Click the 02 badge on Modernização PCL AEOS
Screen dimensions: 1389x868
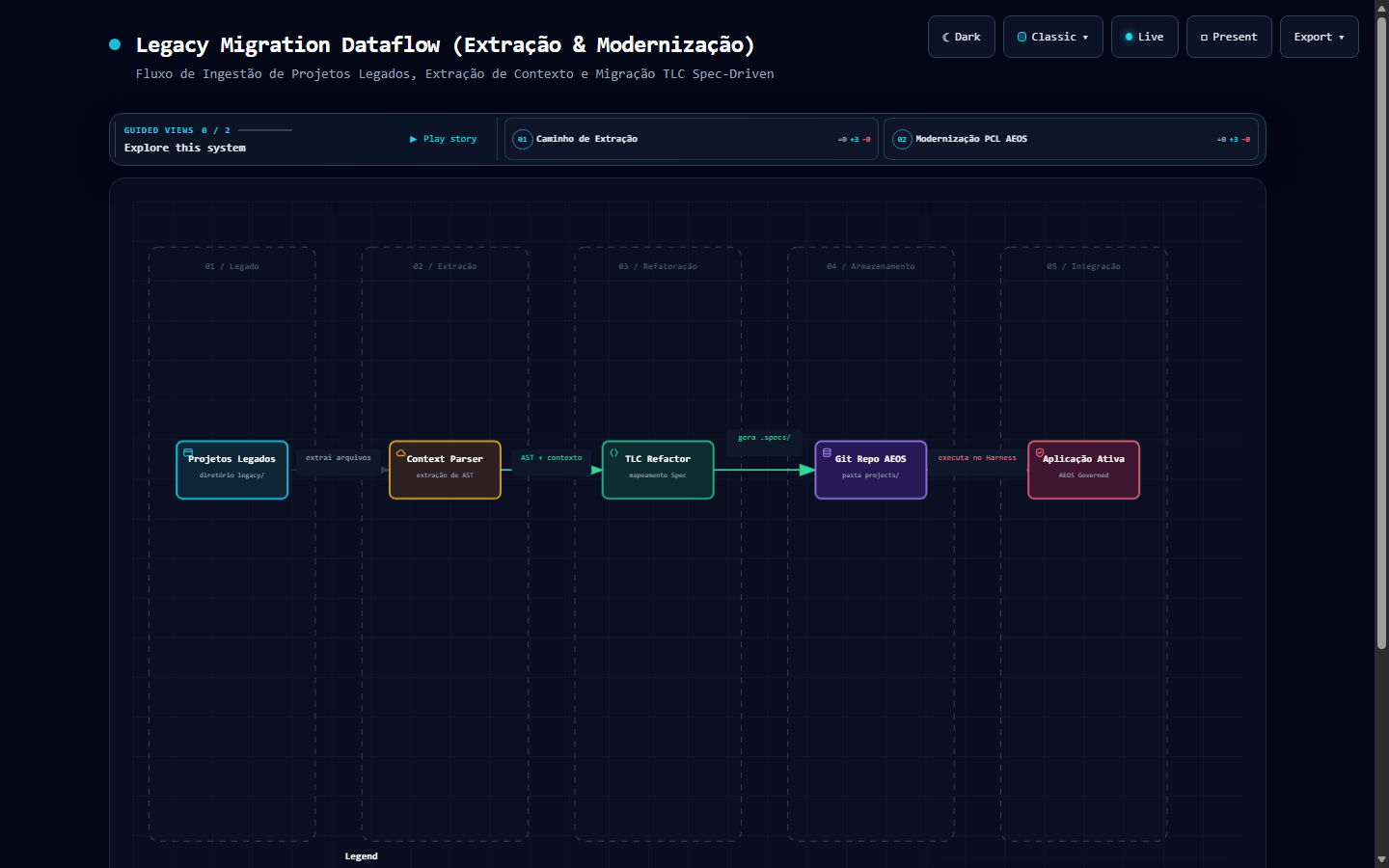pos(902,139)
